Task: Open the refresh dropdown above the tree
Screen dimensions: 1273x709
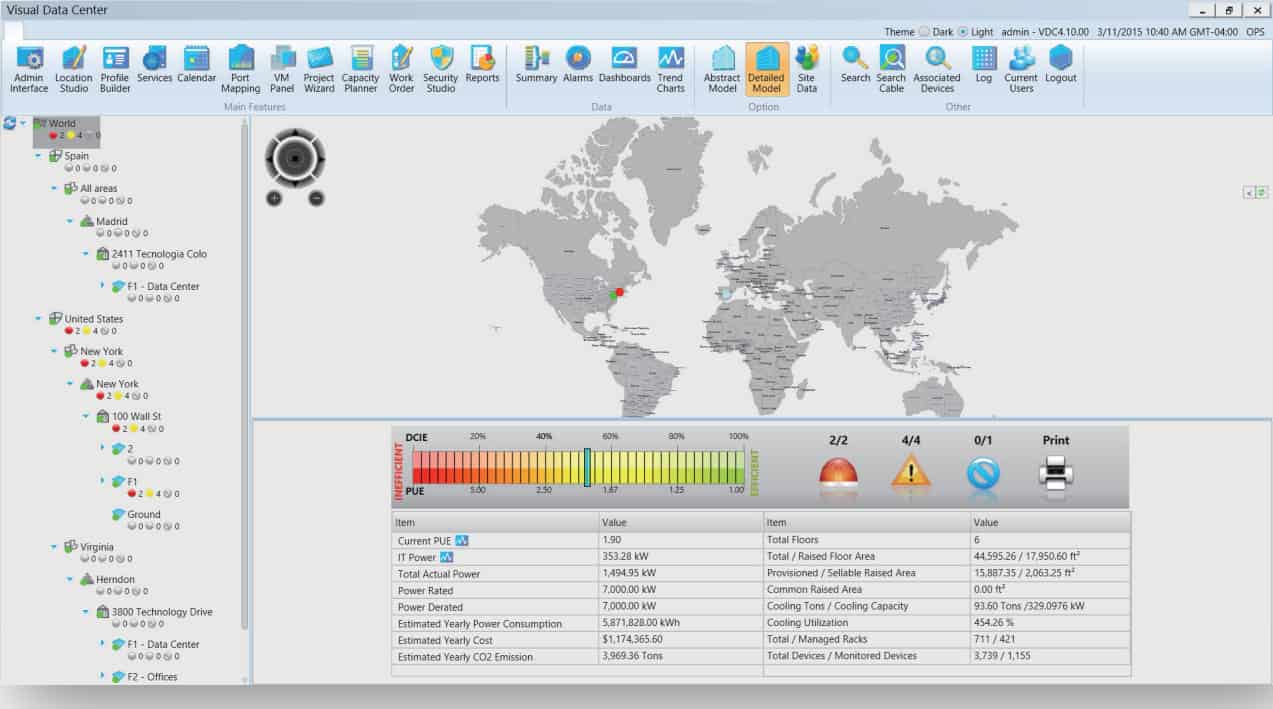Action: (x=23, y=123)
